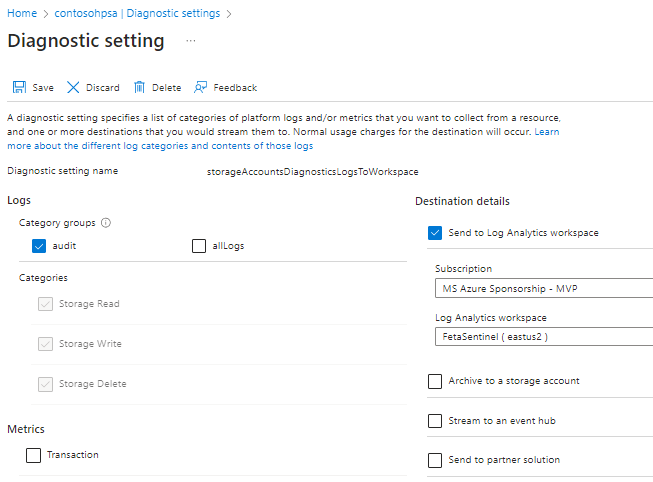Open the Subscription dropdown
Viewport: 653px width, 482px height.
(x=543, y=289)
